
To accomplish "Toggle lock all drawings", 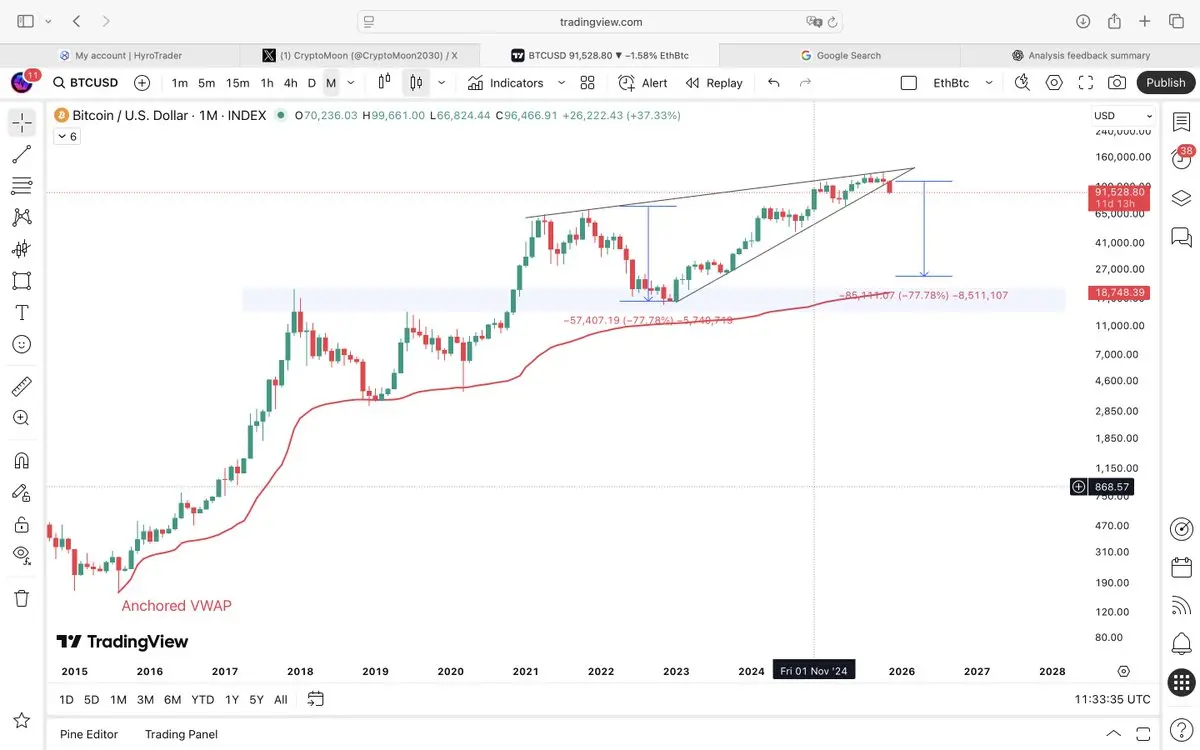I will pos(21,524).
